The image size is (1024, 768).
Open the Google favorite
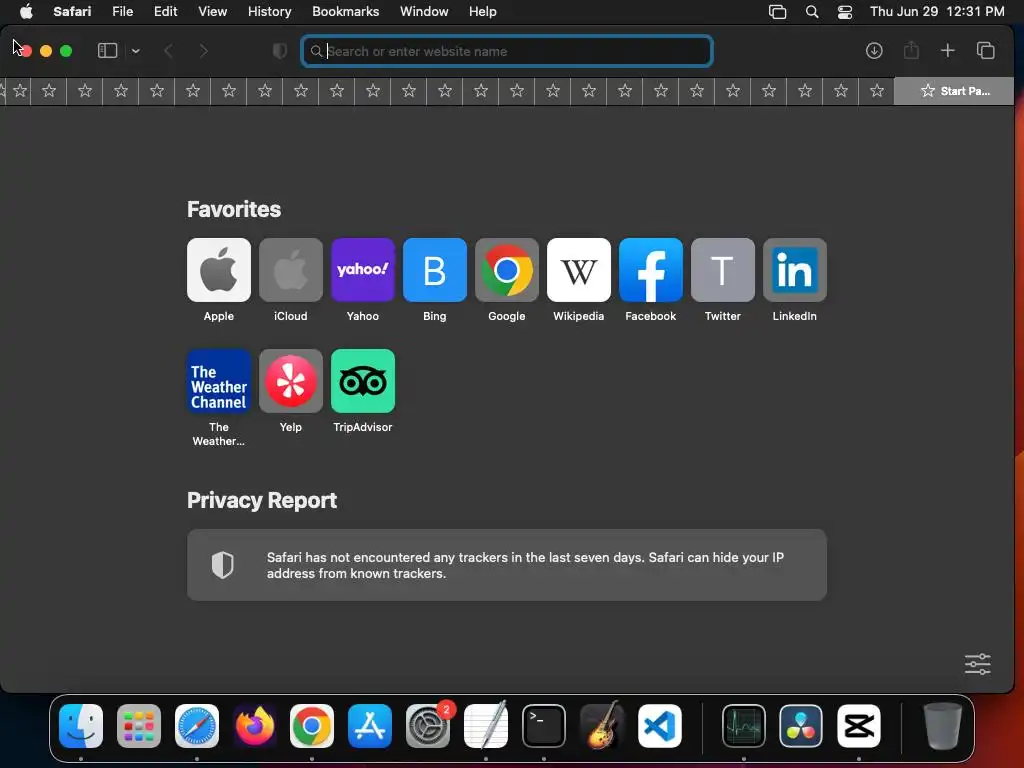point(507,270)
